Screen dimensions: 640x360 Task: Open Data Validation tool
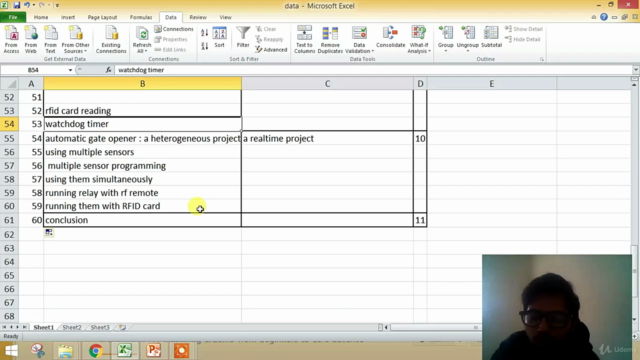pos(359,40)
